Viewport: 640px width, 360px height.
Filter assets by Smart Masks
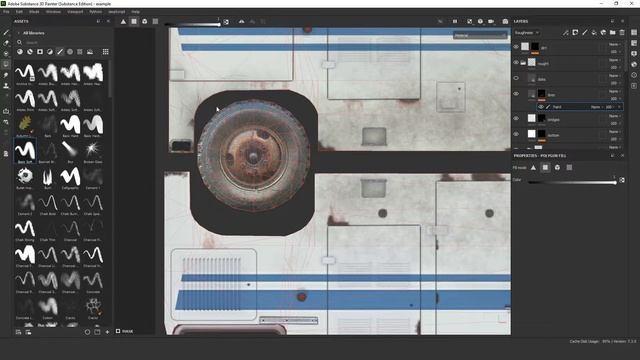click(40, 52)
